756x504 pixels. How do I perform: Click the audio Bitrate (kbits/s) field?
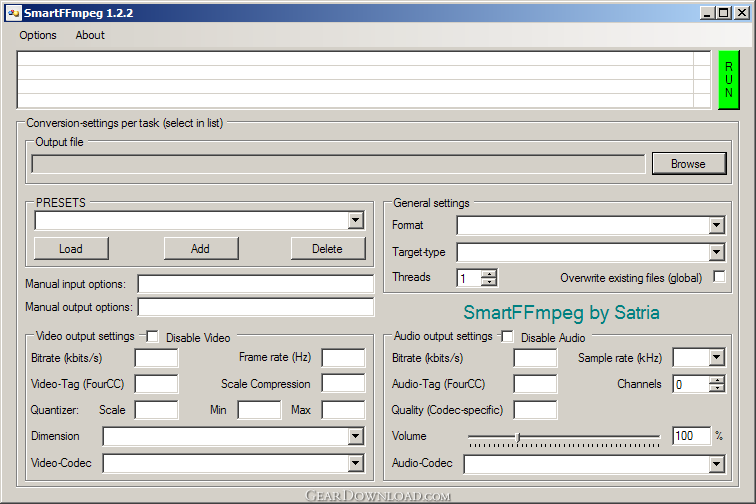535,358
